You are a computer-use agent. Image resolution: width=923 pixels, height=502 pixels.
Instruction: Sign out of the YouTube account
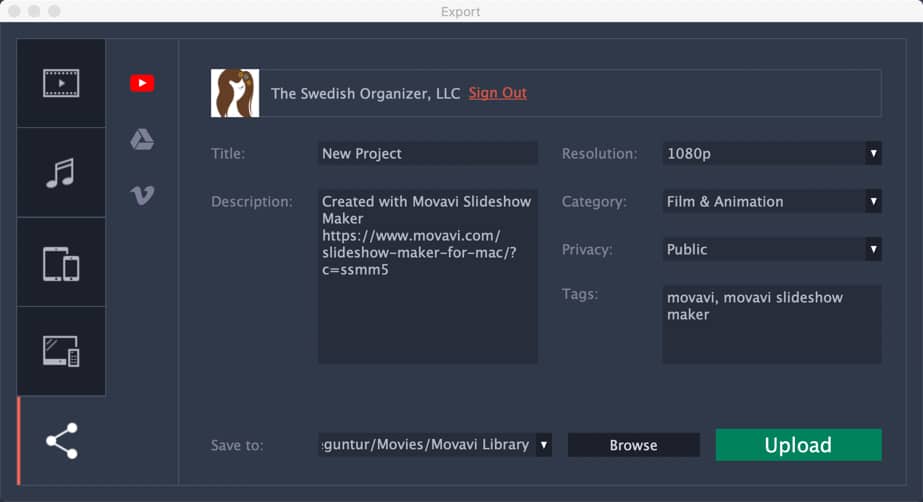click(497, 93)
